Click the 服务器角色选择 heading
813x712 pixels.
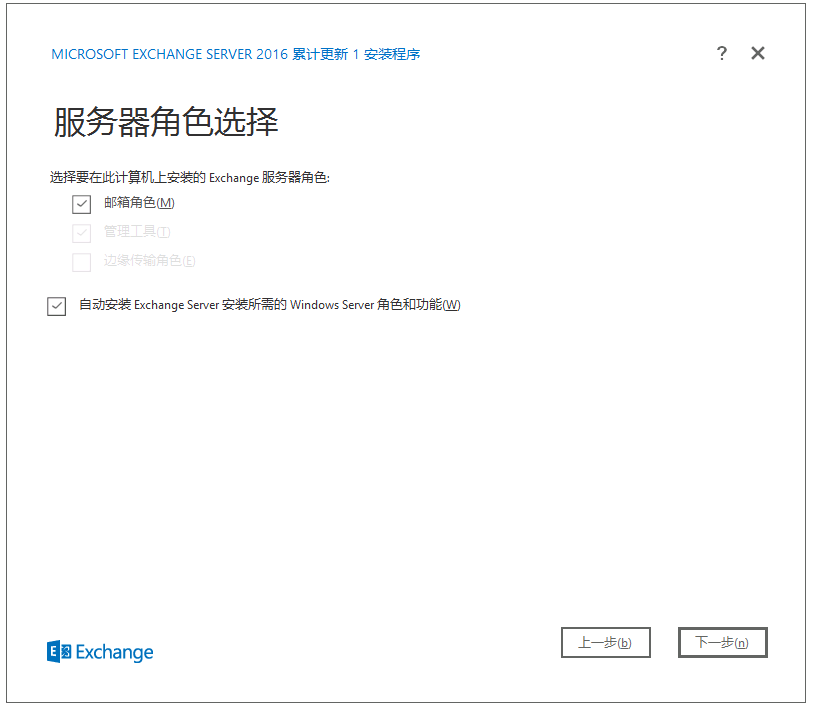pos(165,122)
